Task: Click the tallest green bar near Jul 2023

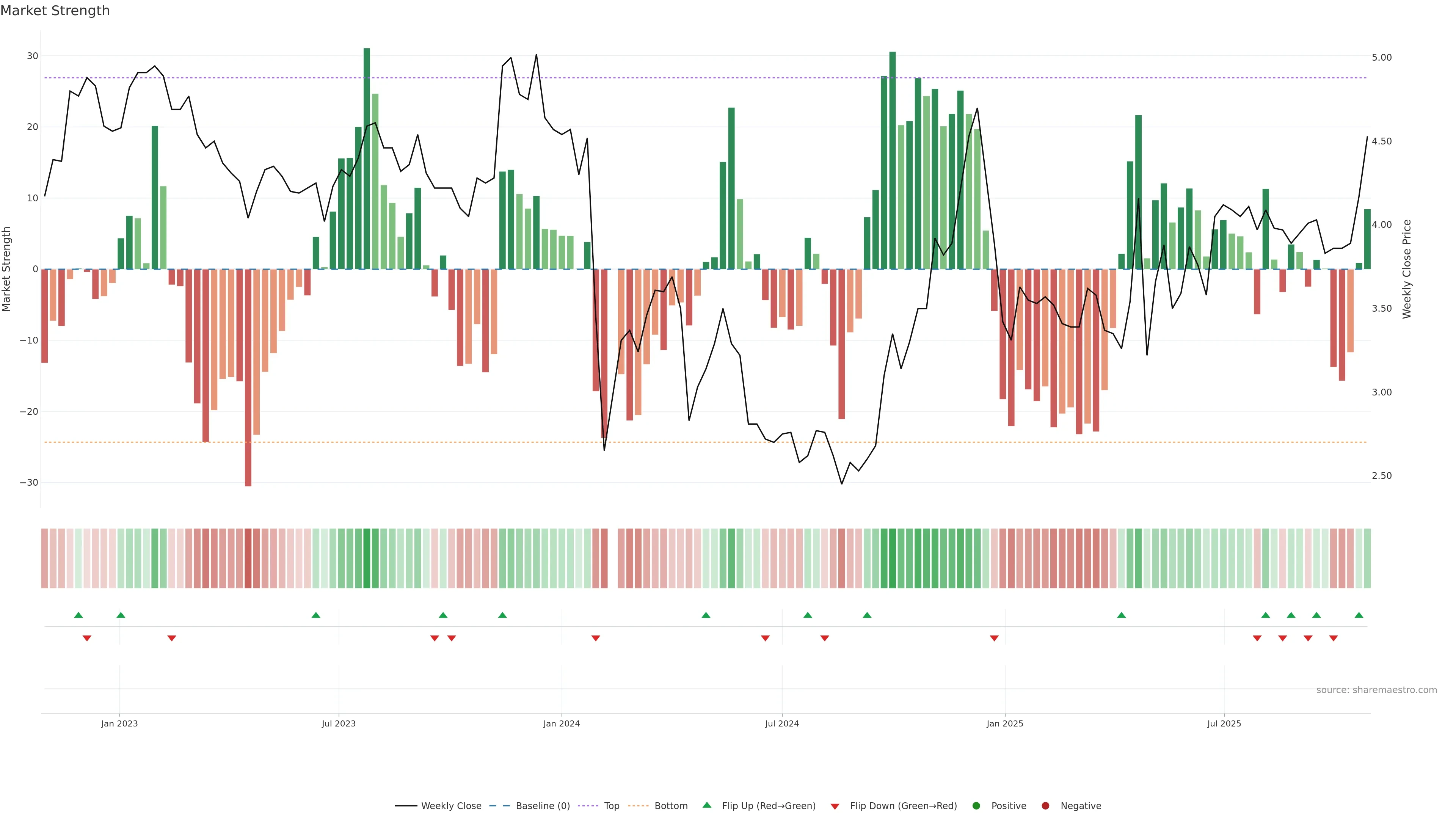Action: (367, 158)
